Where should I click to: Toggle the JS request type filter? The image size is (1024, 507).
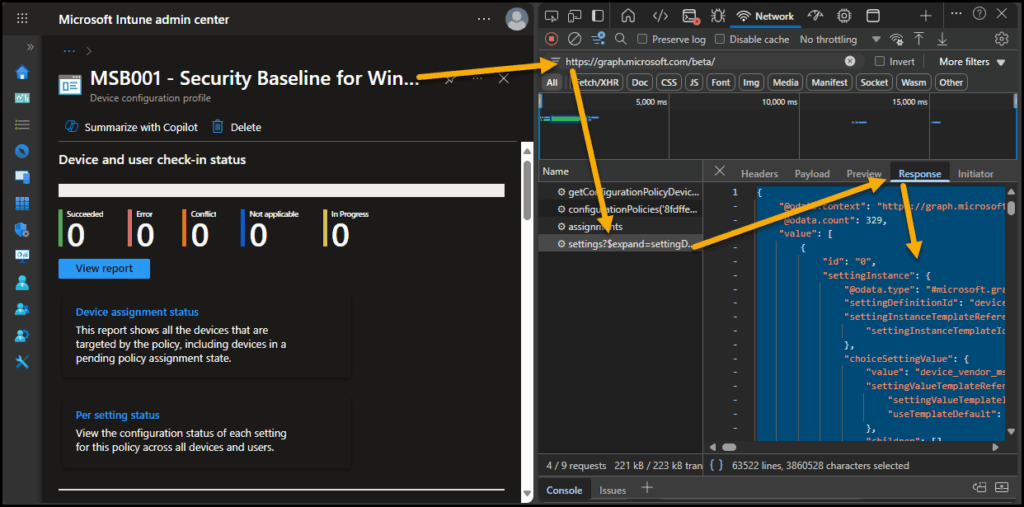point(694,82)
